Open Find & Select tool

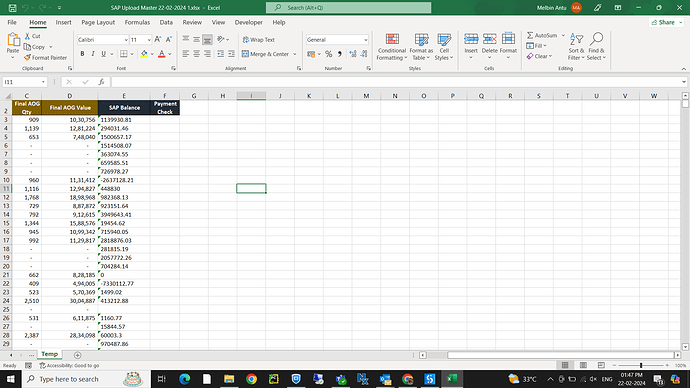pyautogui.click(x=596, y=47)
